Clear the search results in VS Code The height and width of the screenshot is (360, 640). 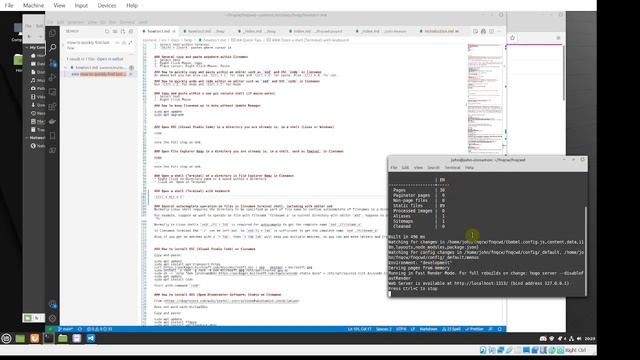pos(115,31)
